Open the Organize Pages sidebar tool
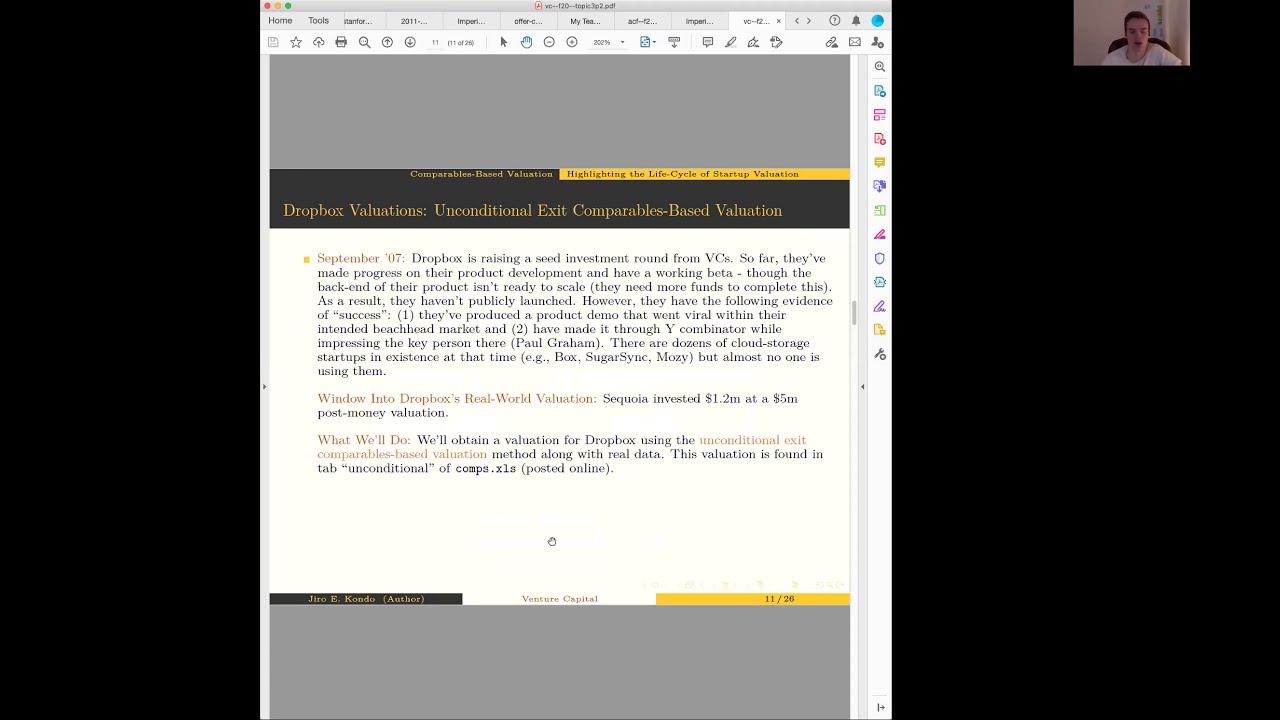The image size is (1280, 720). (x=880, y=115)
